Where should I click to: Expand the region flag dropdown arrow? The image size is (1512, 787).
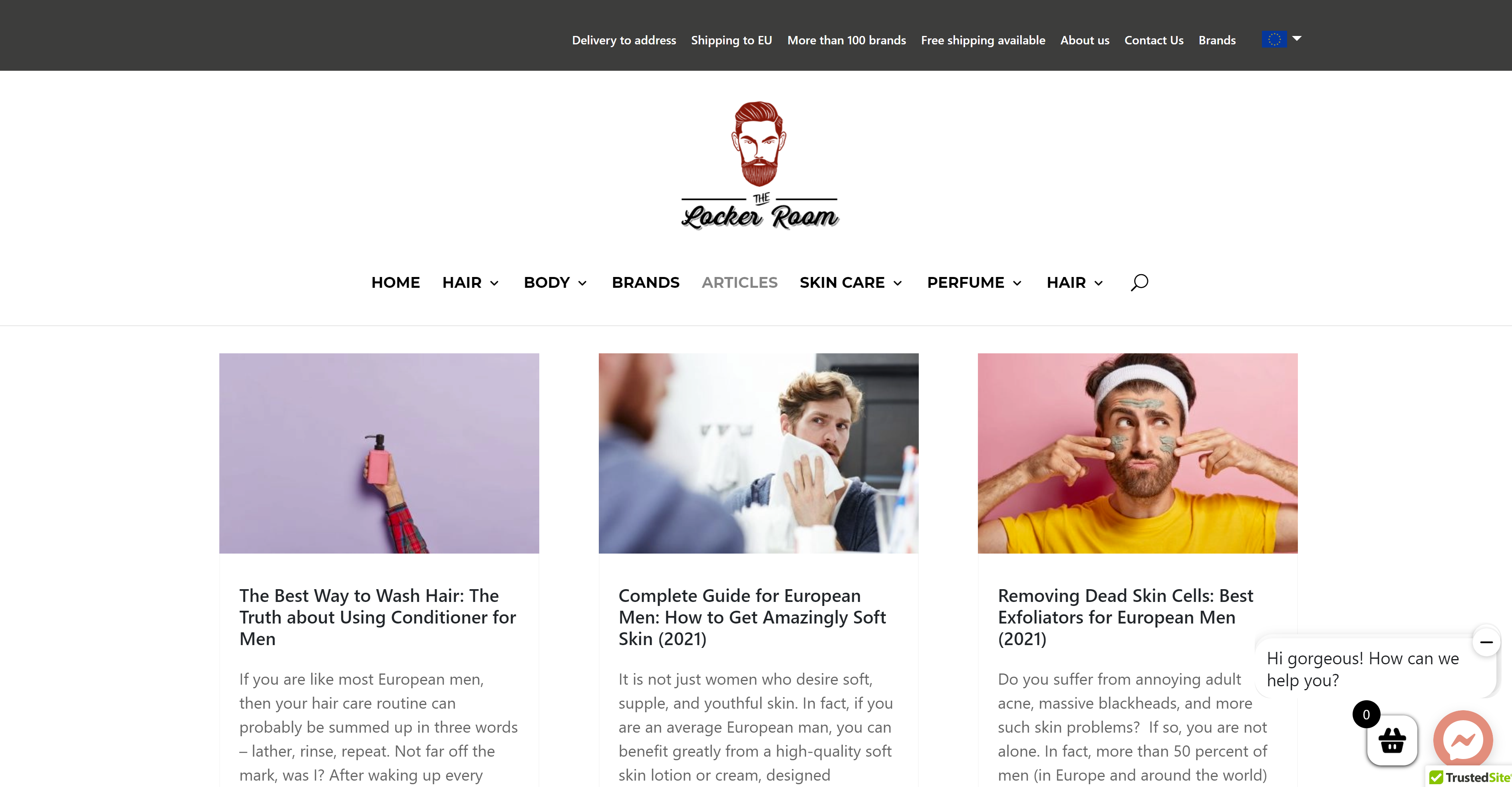(x=1297, y=39)
